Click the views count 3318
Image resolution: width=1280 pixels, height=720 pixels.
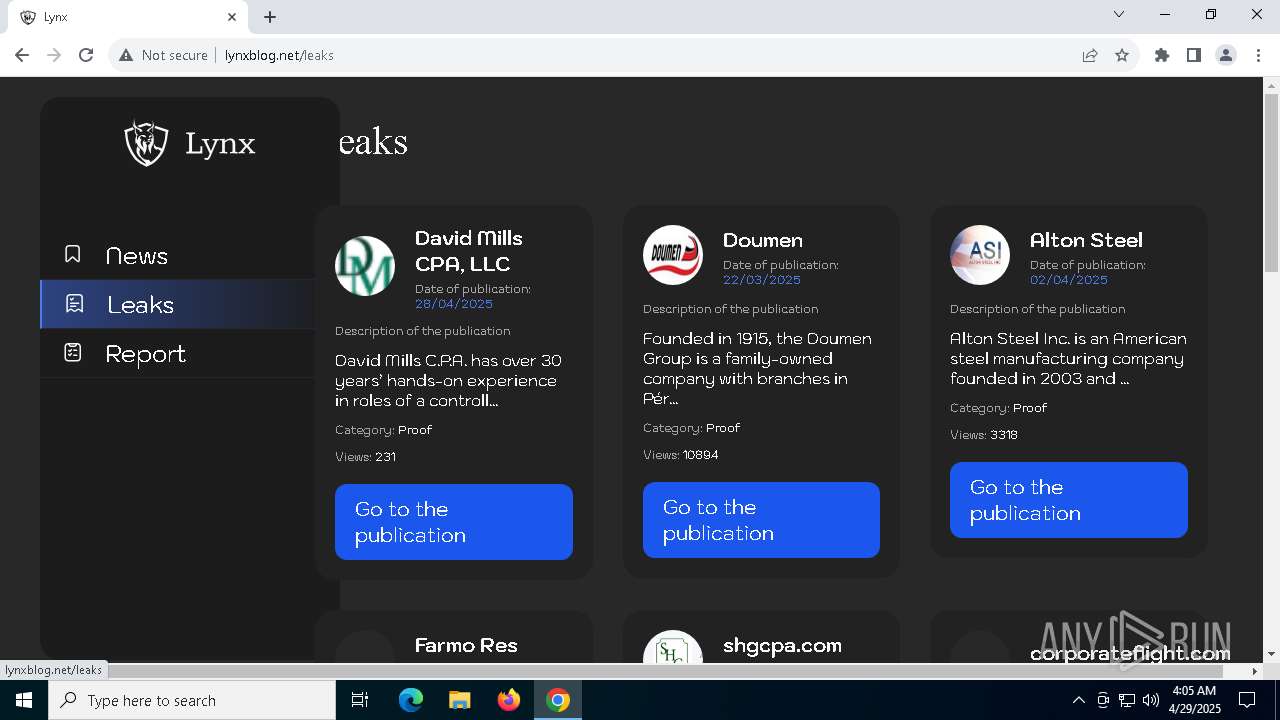click(x=1004, y=434)
